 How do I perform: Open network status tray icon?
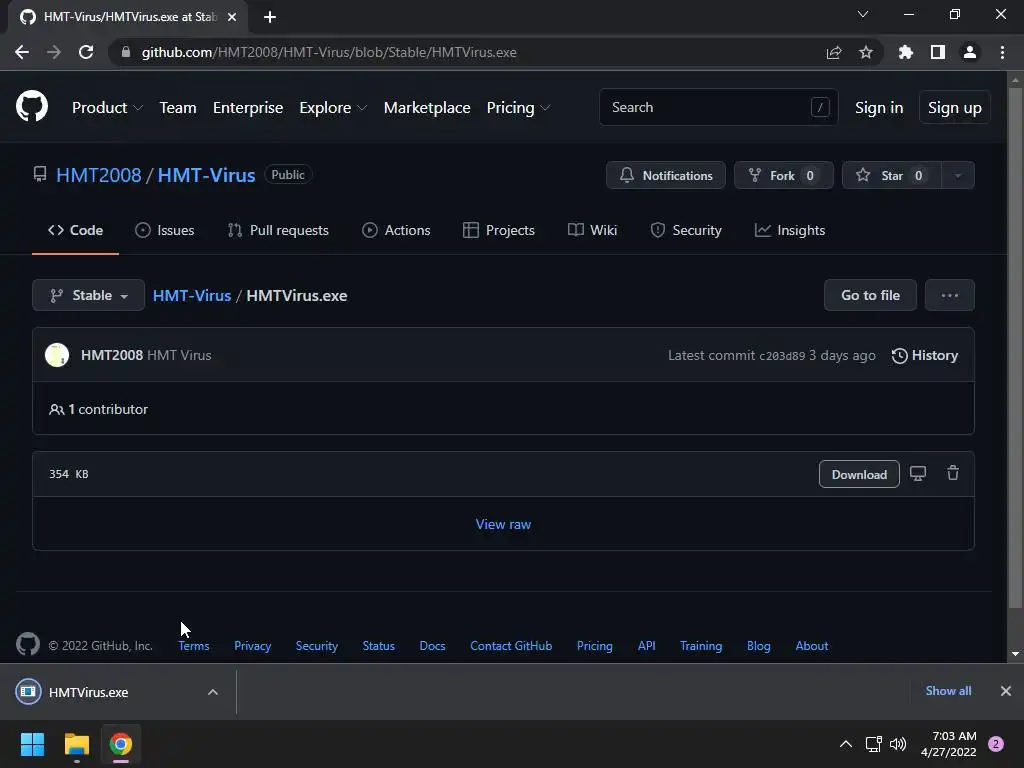pyautogui.click(x=873, y=744)
